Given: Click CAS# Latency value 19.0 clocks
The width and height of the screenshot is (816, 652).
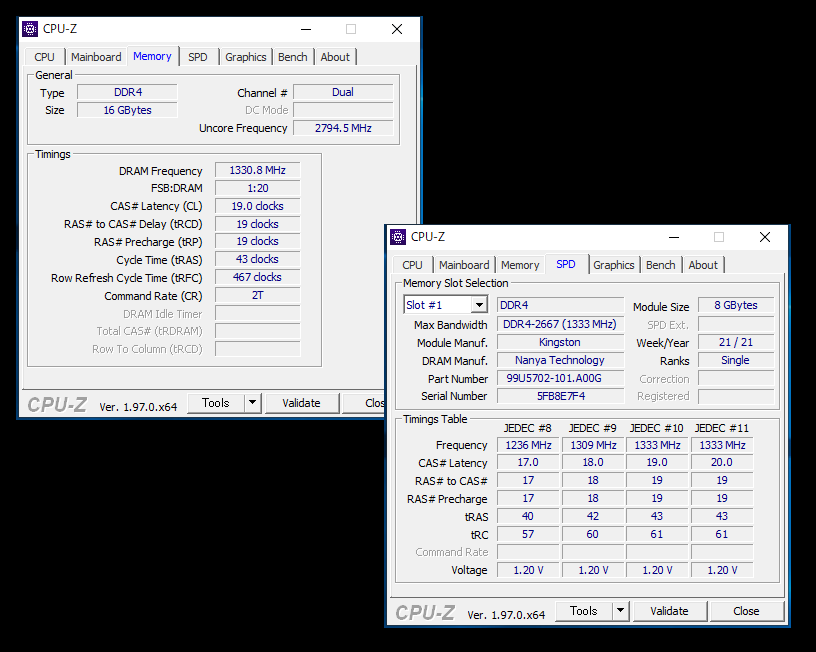Looking at the screenshot, I should tap(258, 206).
